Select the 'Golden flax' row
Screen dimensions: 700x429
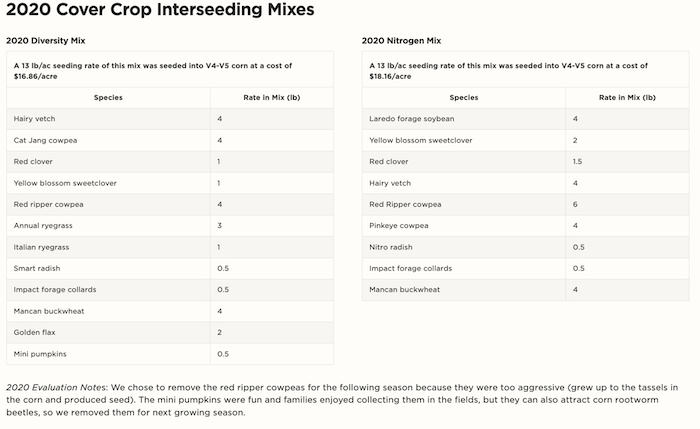[34, 333]
